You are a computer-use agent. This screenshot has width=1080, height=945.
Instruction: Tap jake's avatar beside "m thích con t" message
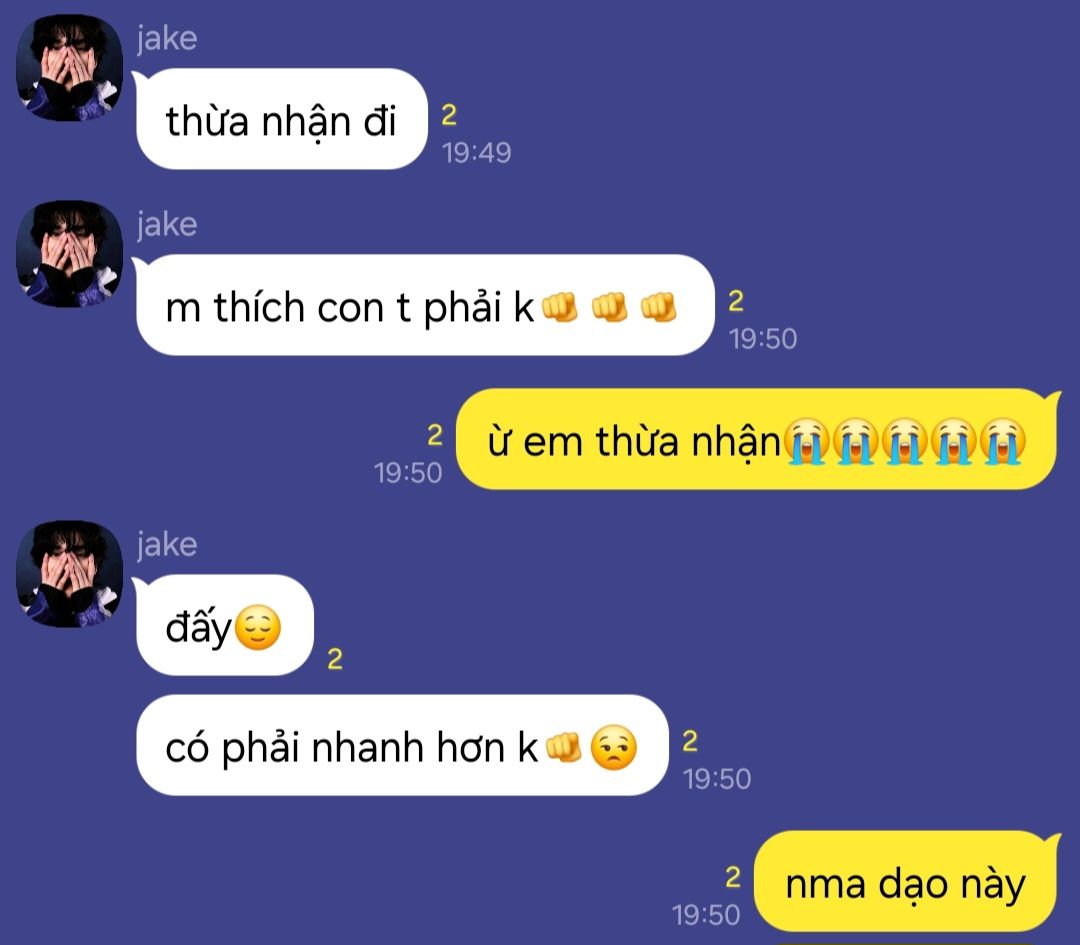click(x=69, y=253)
